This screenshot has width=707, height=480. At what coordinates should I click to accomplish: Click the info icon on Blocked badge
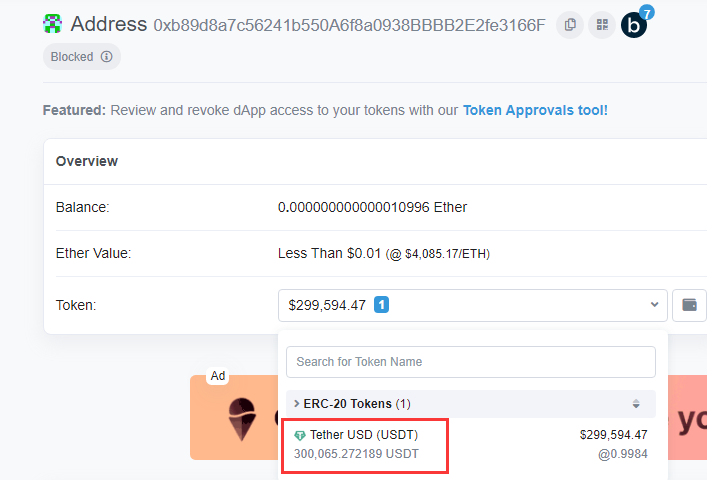pos(107,57)
